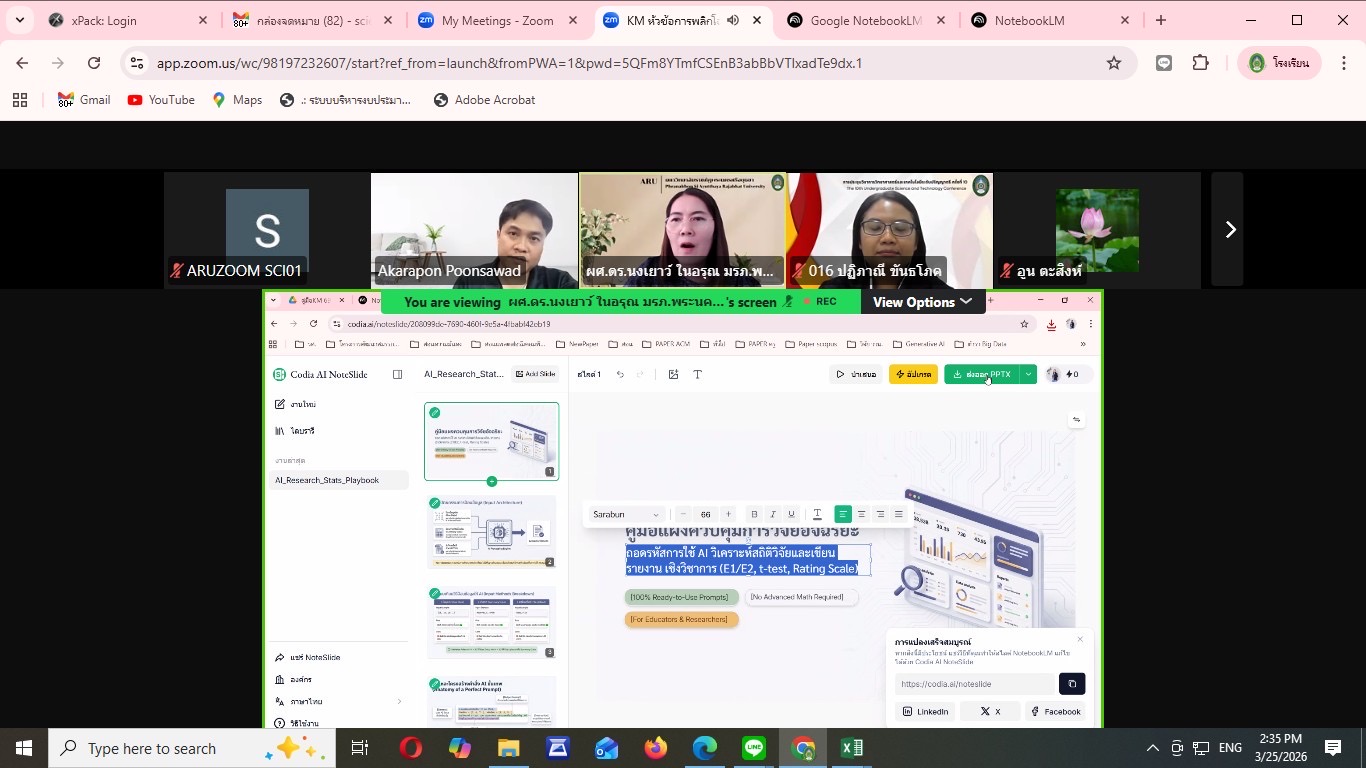Toggle the Codia sidebar collapse button
Image resolution: width=1366 pixels, height=768 pixels.
coord(397,375)
